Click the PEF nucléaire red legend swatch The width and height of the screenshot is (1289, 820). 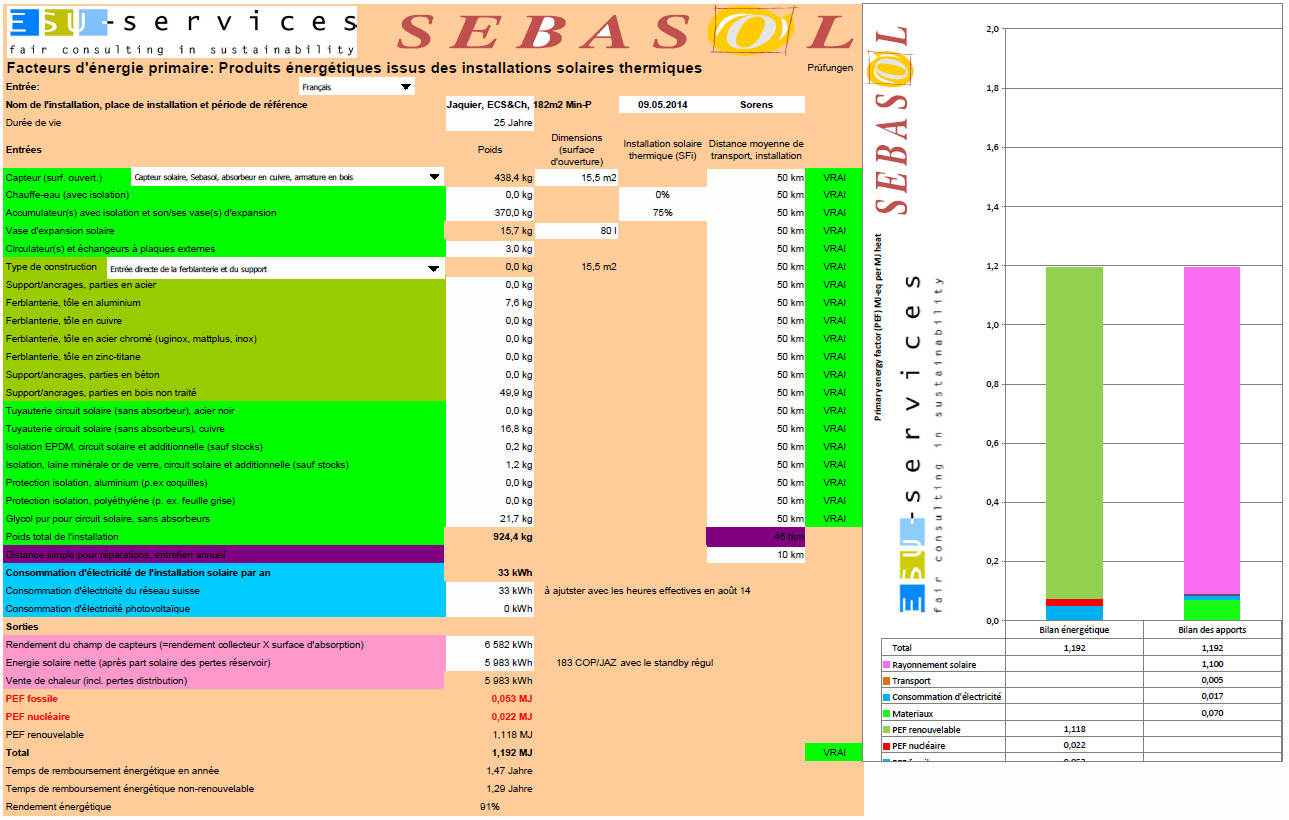886,746
